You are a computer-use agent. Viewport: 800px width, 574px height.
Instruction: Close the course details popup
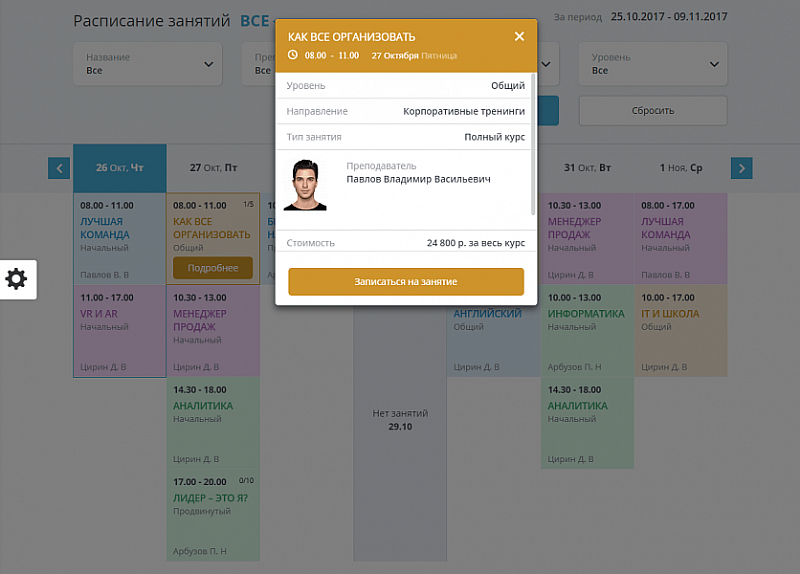tap(519, 37)
